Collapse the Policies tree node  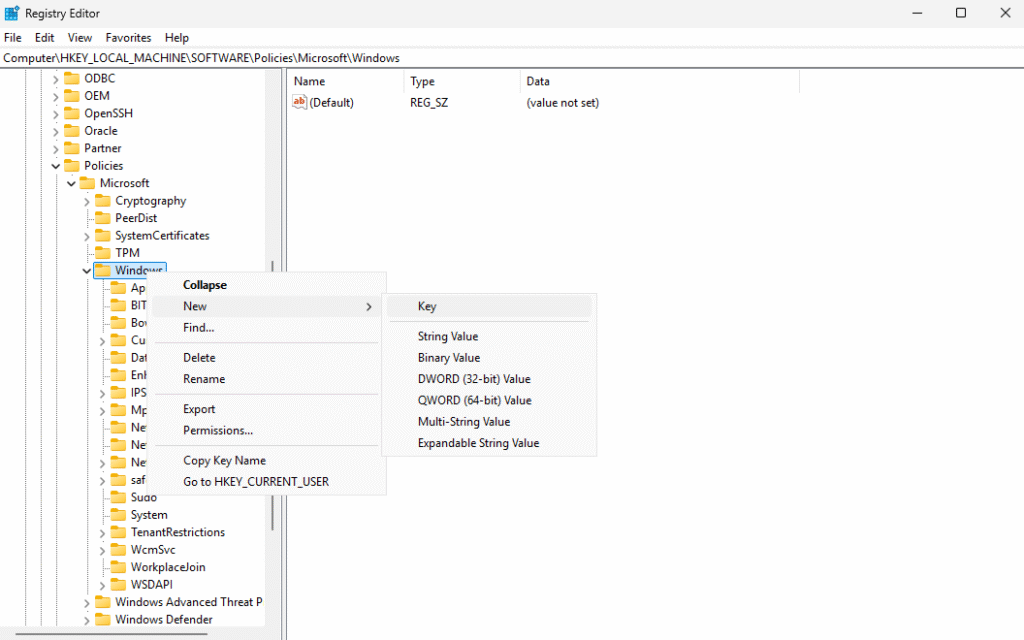point(55,166)
